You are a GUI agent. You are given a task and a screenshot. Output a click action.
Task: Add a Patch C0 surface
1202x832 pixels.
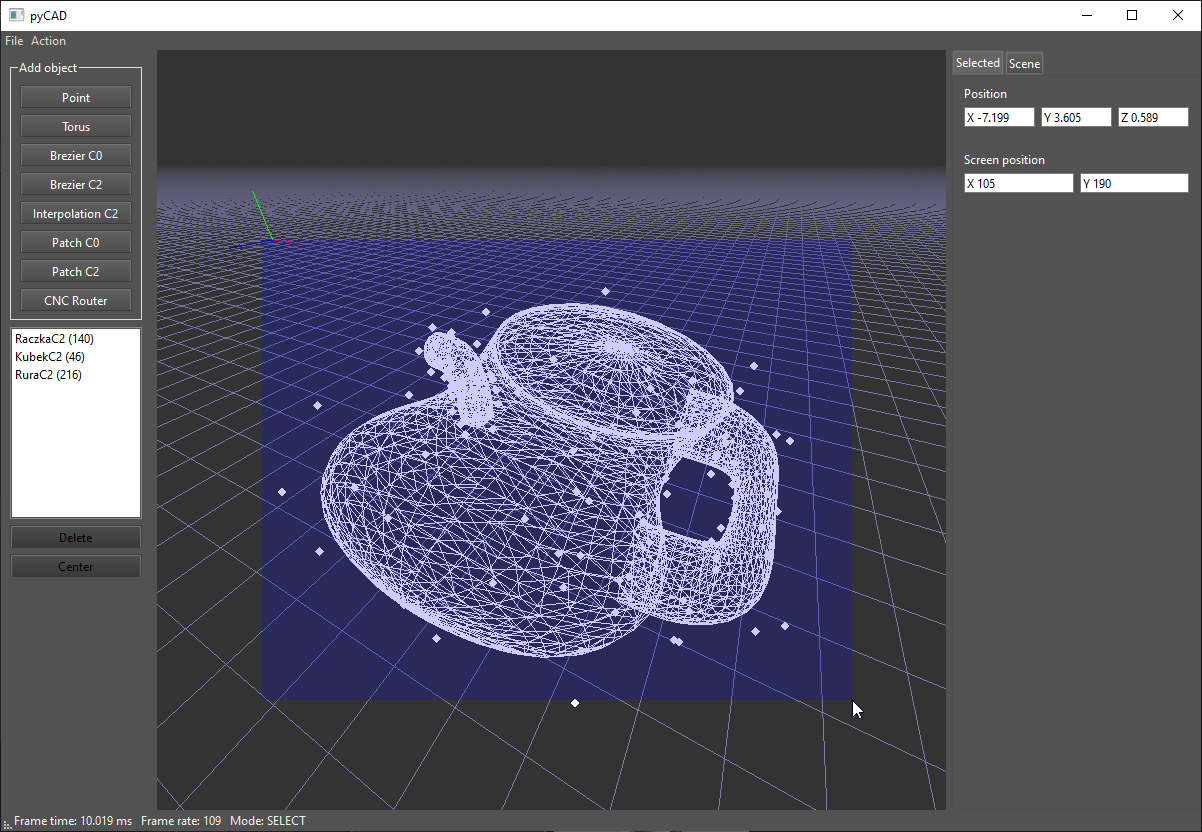click(75, 242)
